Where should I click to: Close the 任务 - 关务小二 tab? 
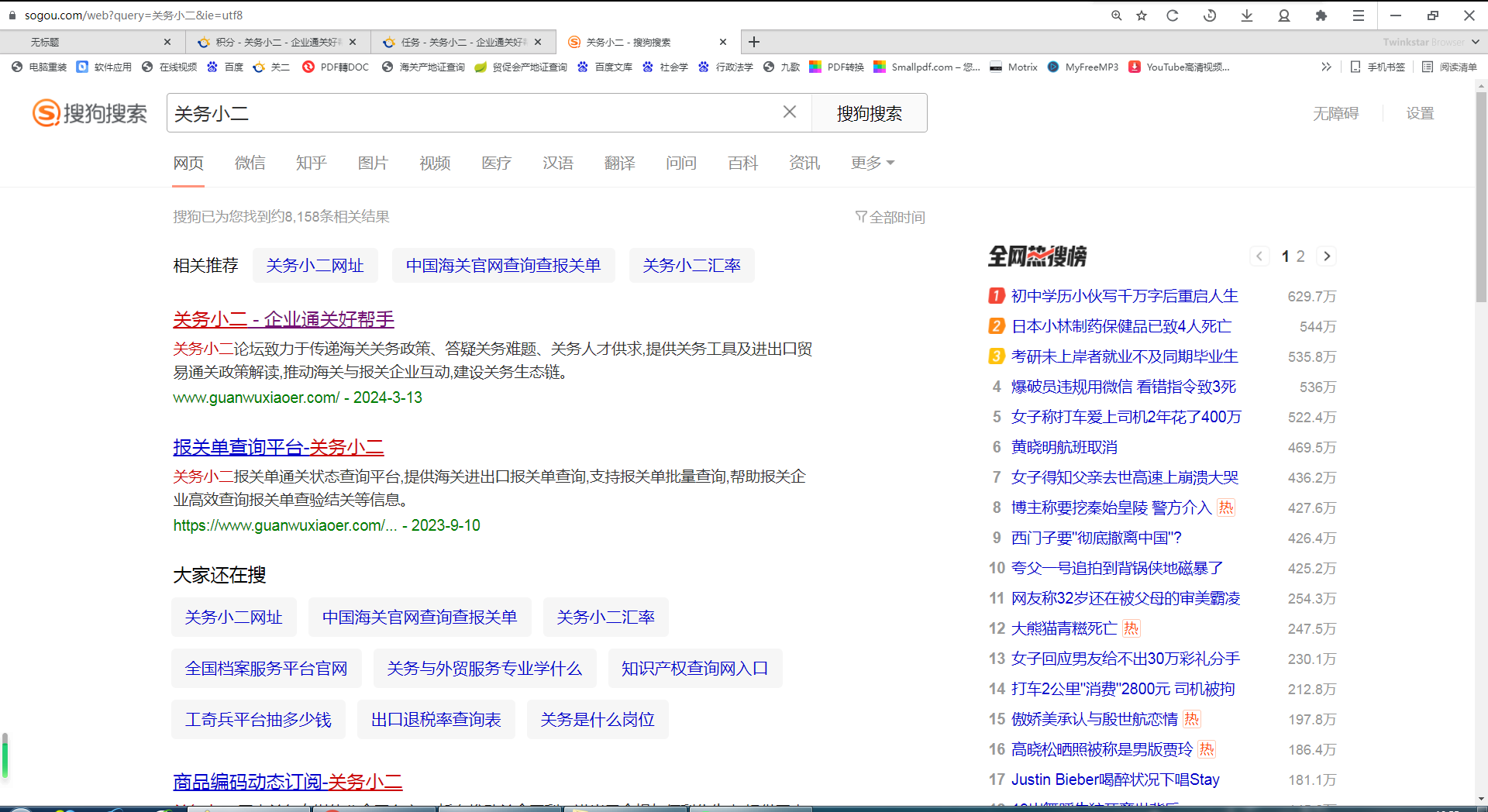(538, 42)
